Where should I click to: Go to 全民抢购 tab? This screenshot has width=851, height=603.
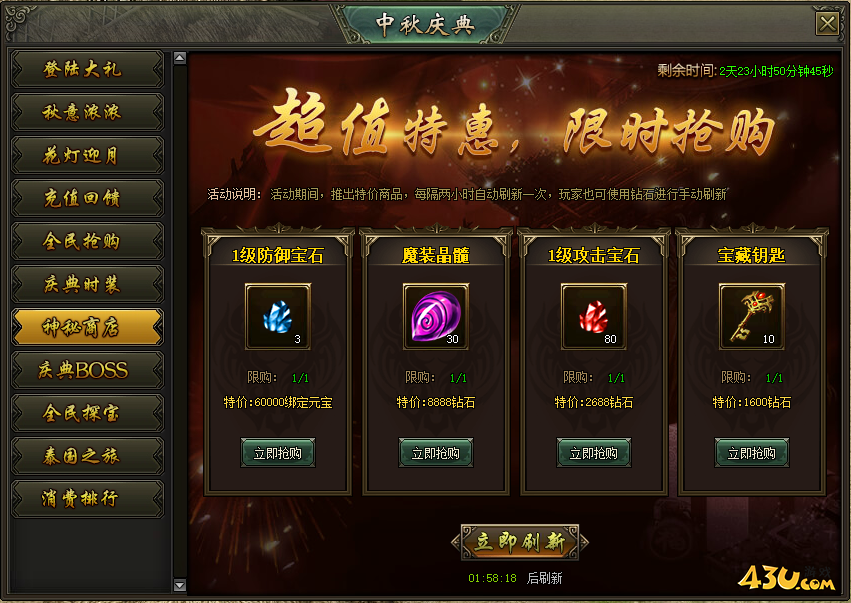point(87,241)
